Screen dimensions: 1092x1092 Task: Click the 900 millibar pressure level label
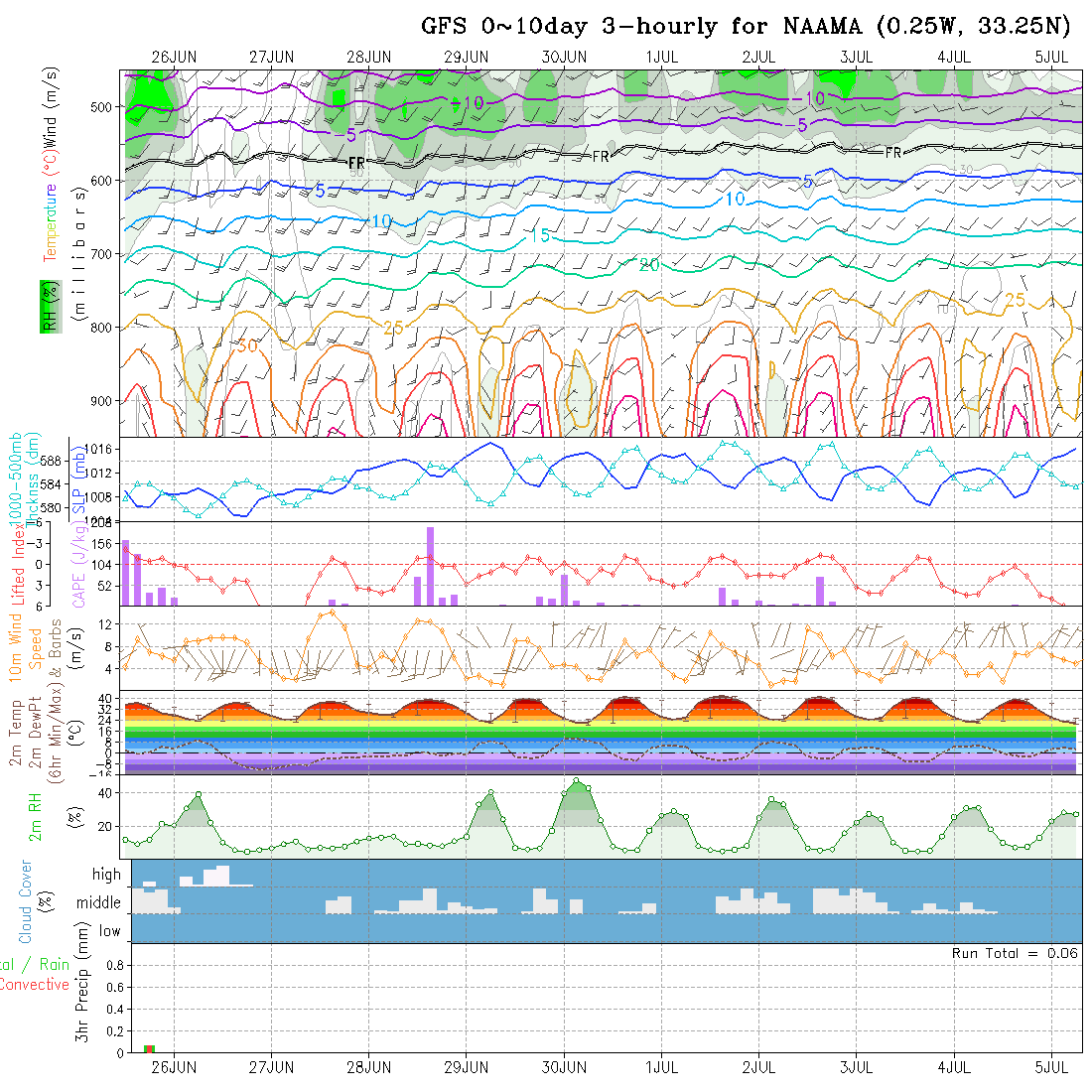pos(101,401)
